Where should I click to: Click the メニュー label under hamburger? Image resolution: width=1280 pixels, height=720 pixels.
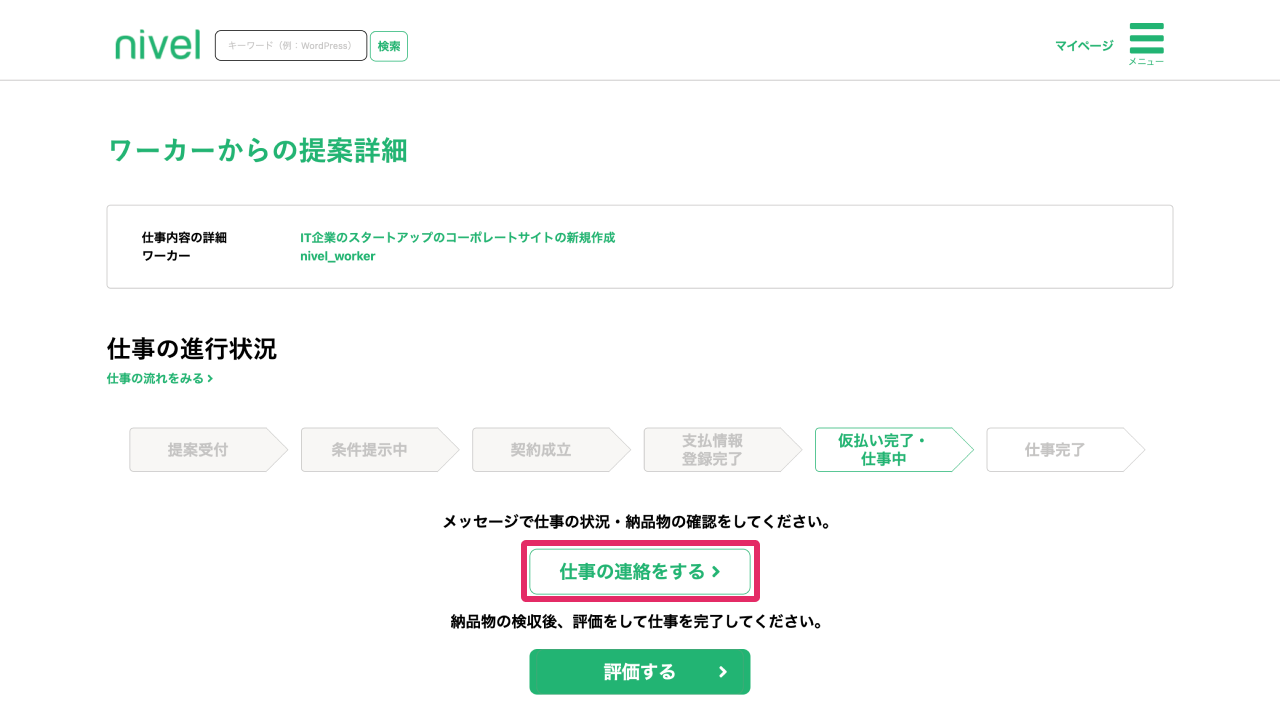tap(1146, 62)
